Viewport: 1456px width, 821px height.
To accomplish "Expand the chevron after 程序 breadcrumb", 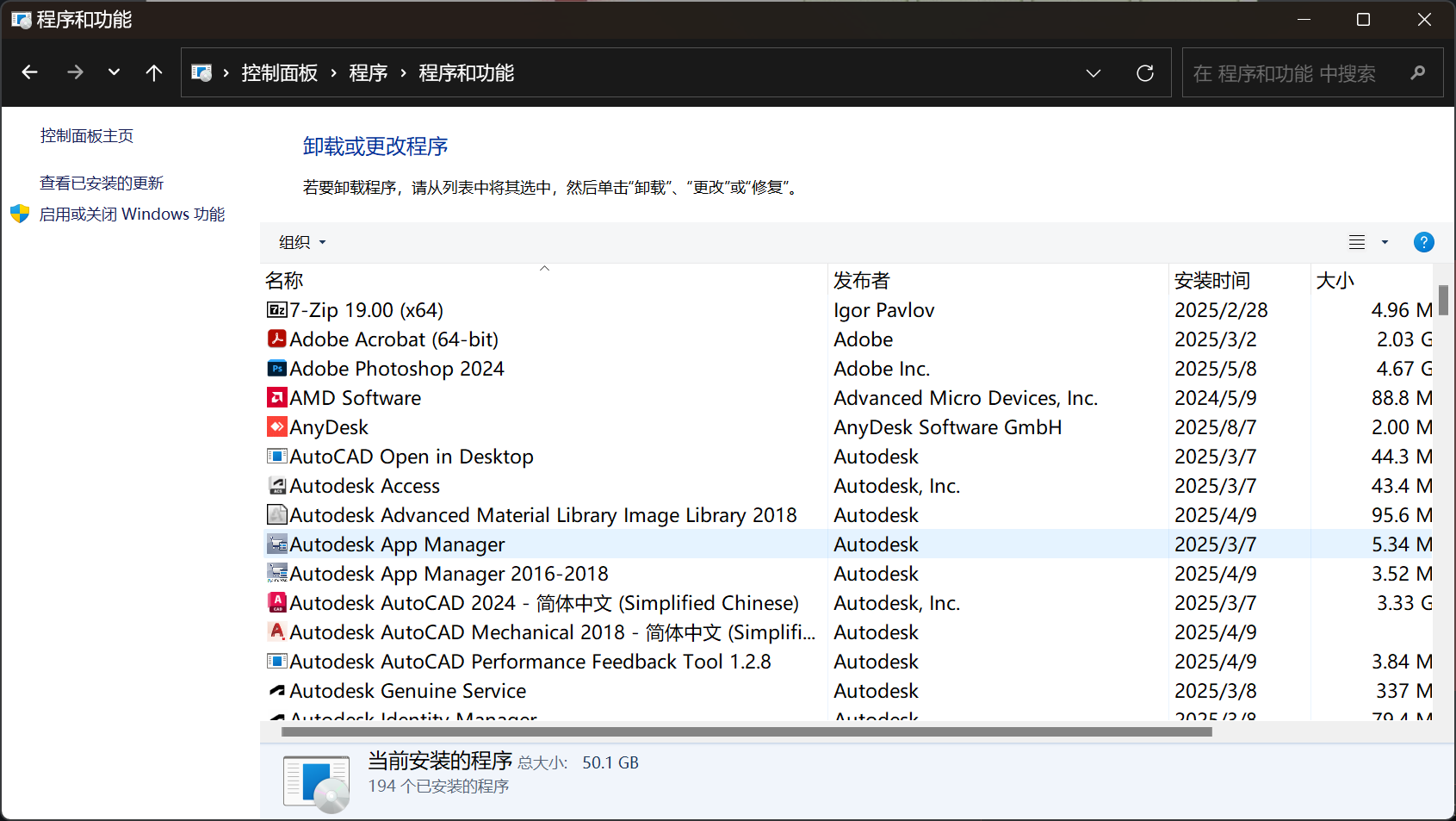I will 403,73.
